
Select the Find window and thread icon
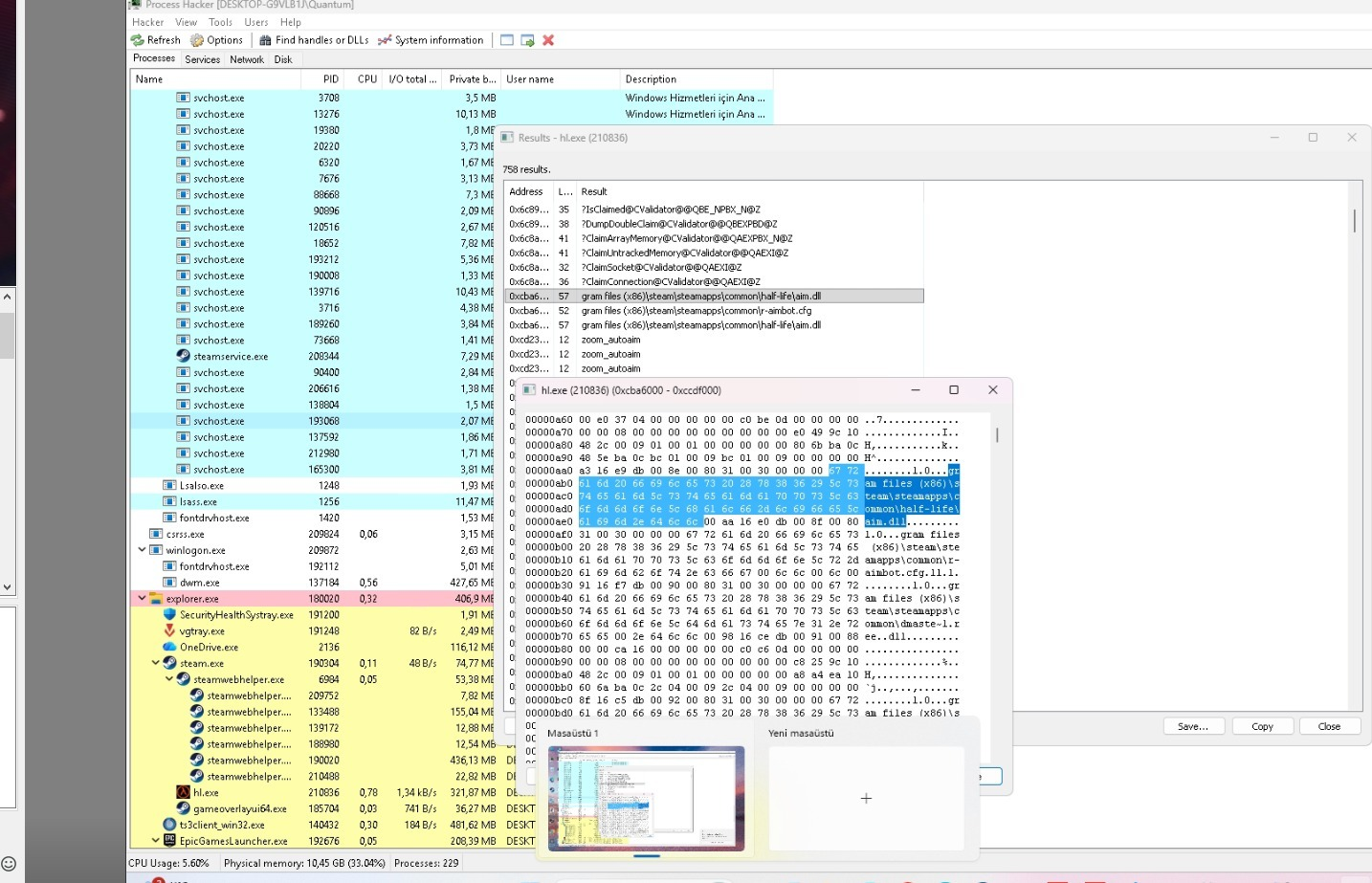[527, 40]
